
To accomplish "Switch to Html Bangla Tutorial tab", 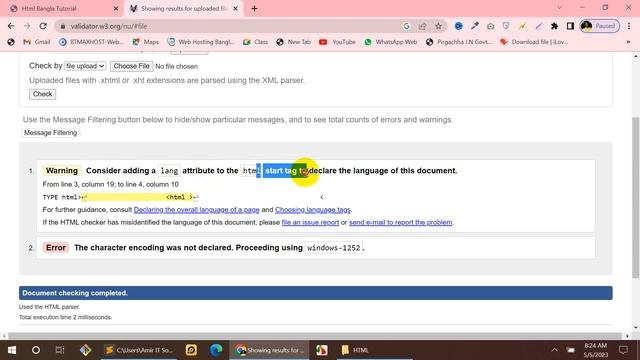I will click(61, 9).
